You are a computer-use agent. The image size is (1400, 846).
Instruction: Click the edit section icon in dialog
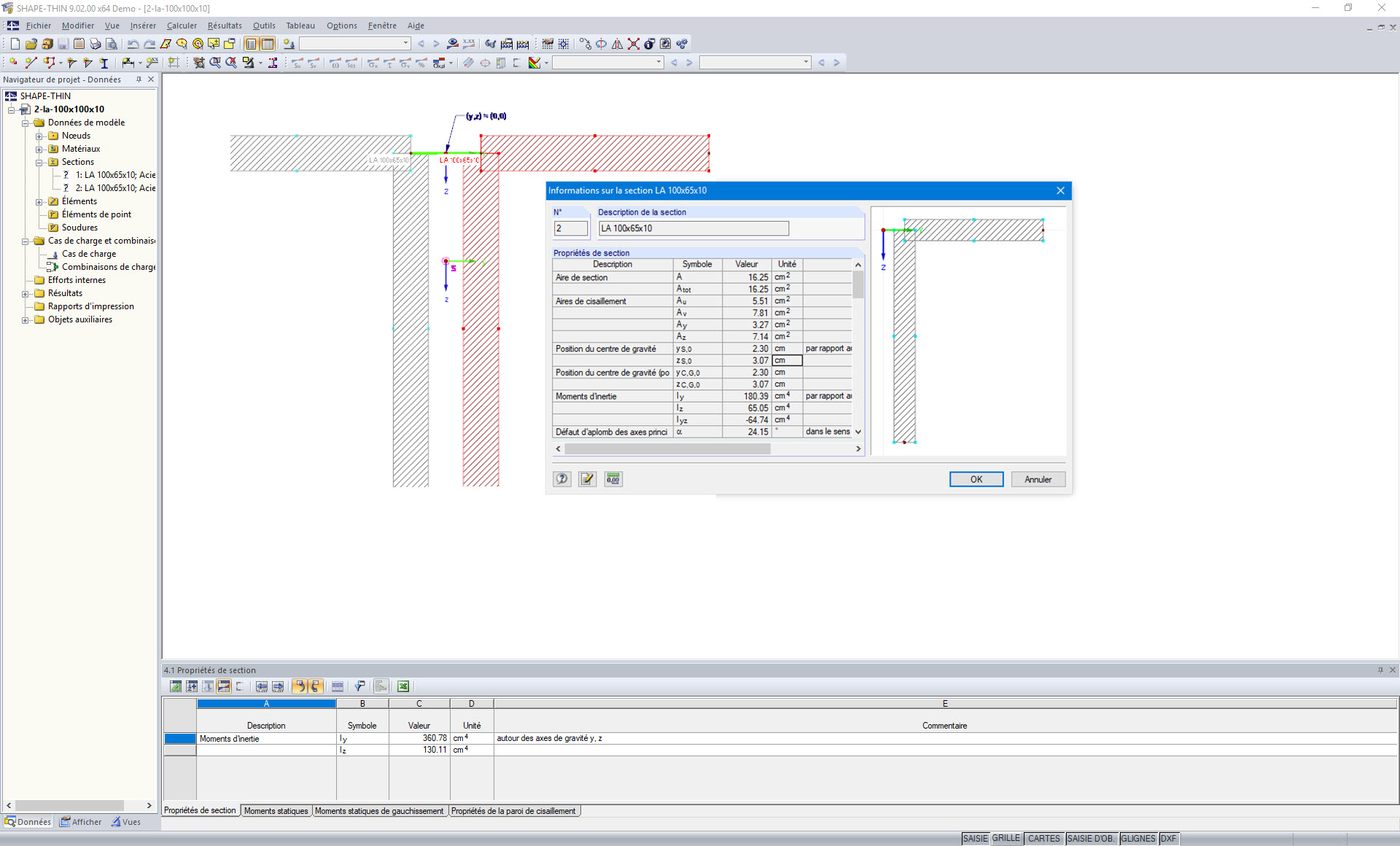tap(587, 479)
